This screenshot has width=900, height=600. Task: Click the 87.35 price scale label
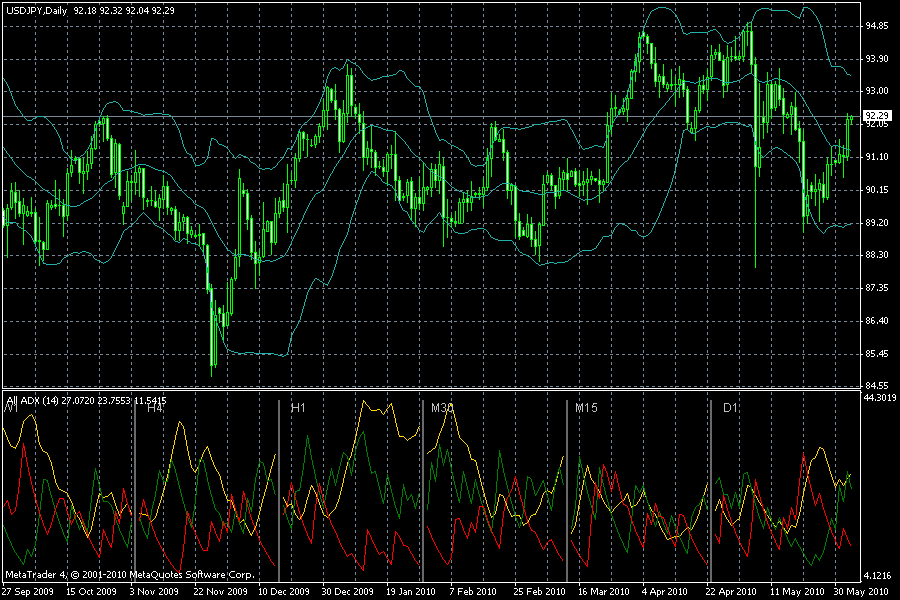[x=877, y=288]
